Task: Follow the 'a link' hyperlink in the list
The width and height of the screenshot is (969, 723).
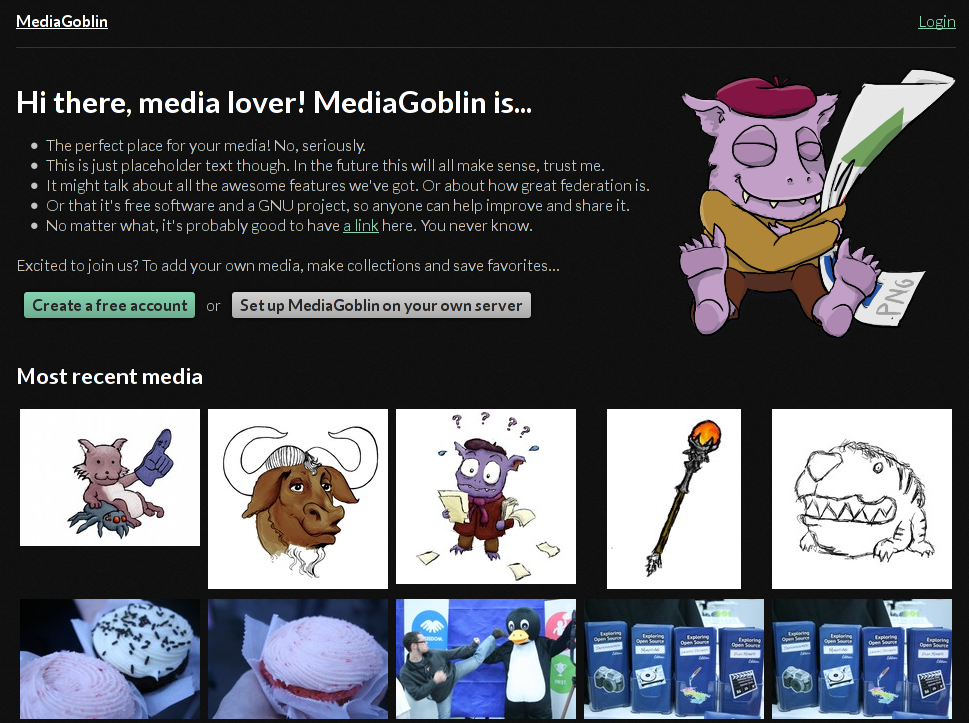Action: (x=361, y=226)
